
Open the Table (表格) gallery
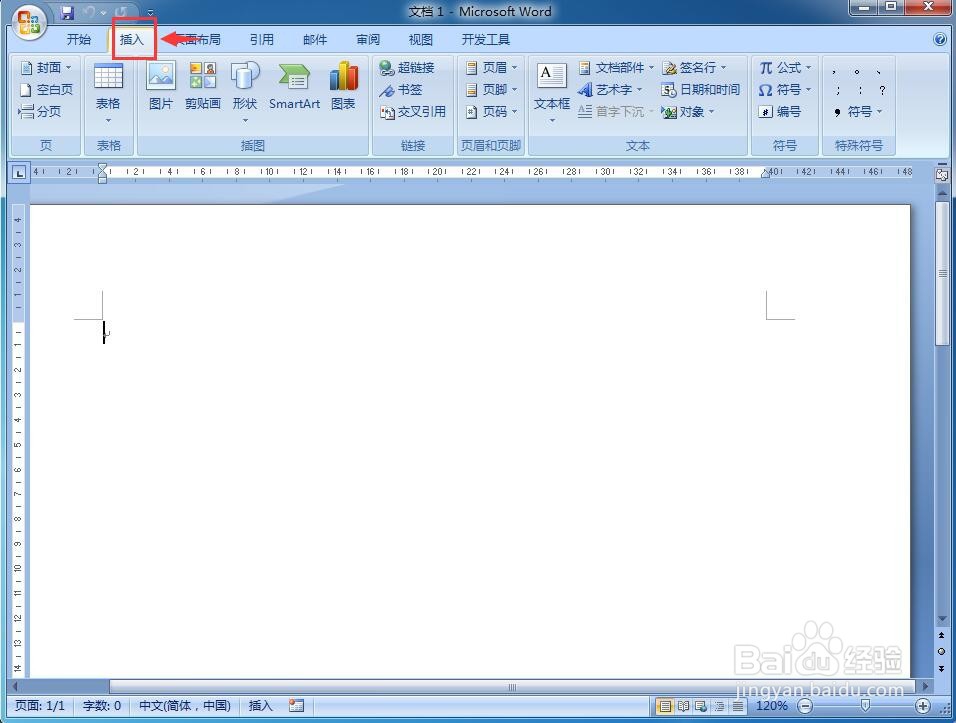[x=108, y=93]
